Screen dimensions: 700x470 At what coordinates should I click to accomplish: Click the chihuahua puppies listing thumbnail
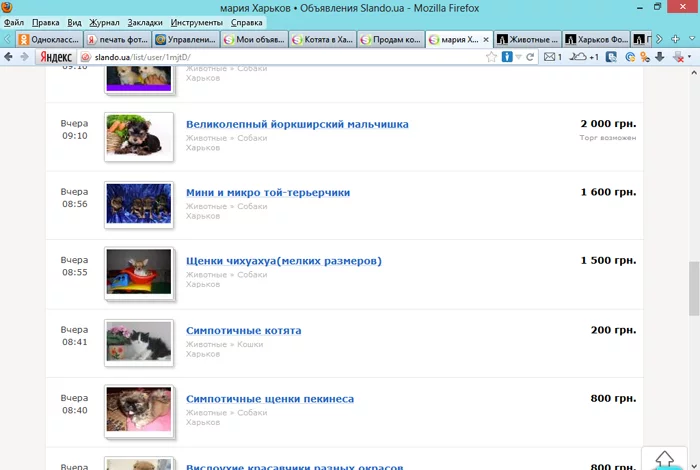coord(139,271)
